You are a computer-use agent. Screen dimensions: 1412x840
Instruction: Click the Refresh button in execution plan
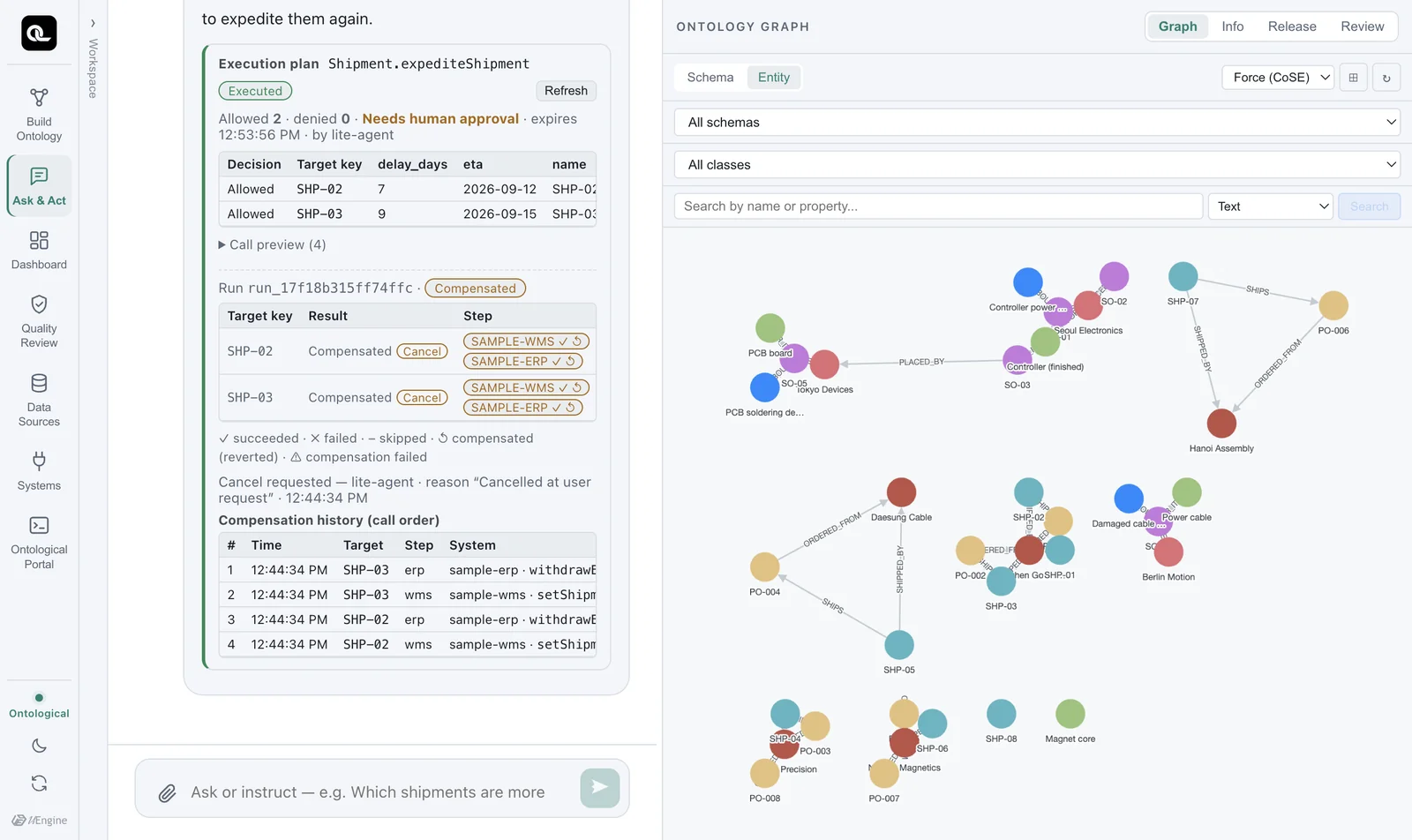pyautogui.click(x=566, y=91)
